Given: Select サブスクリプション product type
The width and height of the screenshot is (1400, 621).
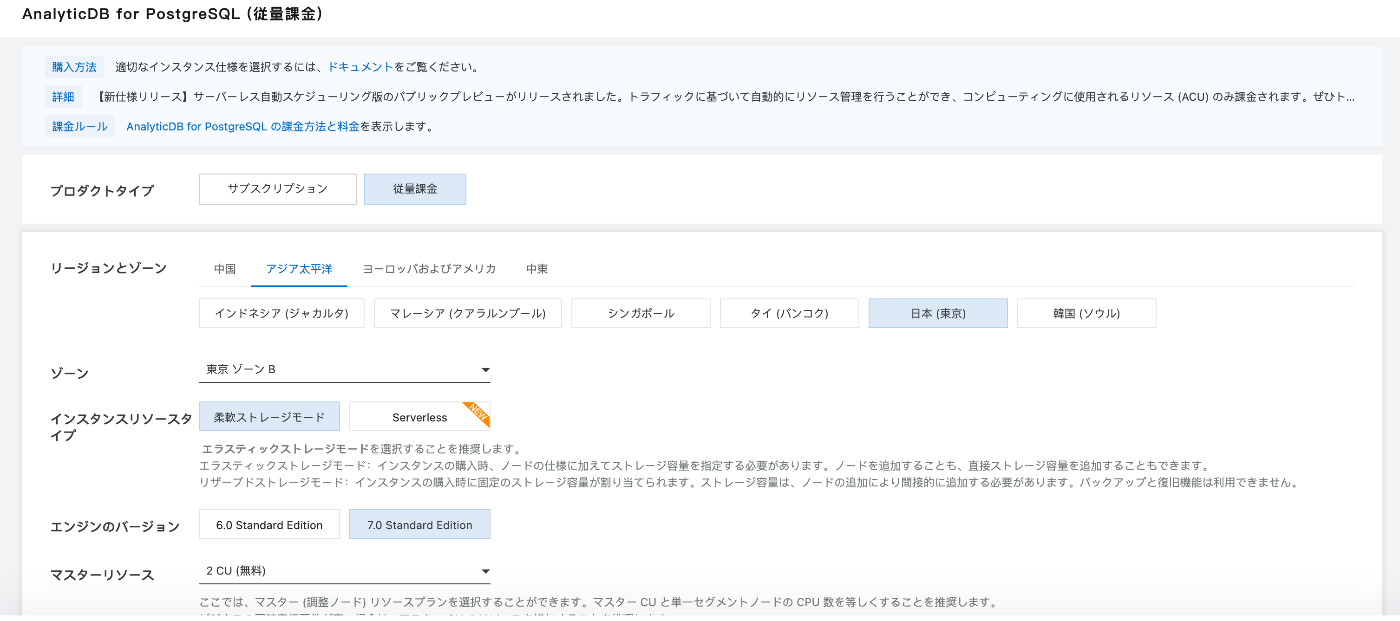Looking at the screenshot, I should point(277,189).
